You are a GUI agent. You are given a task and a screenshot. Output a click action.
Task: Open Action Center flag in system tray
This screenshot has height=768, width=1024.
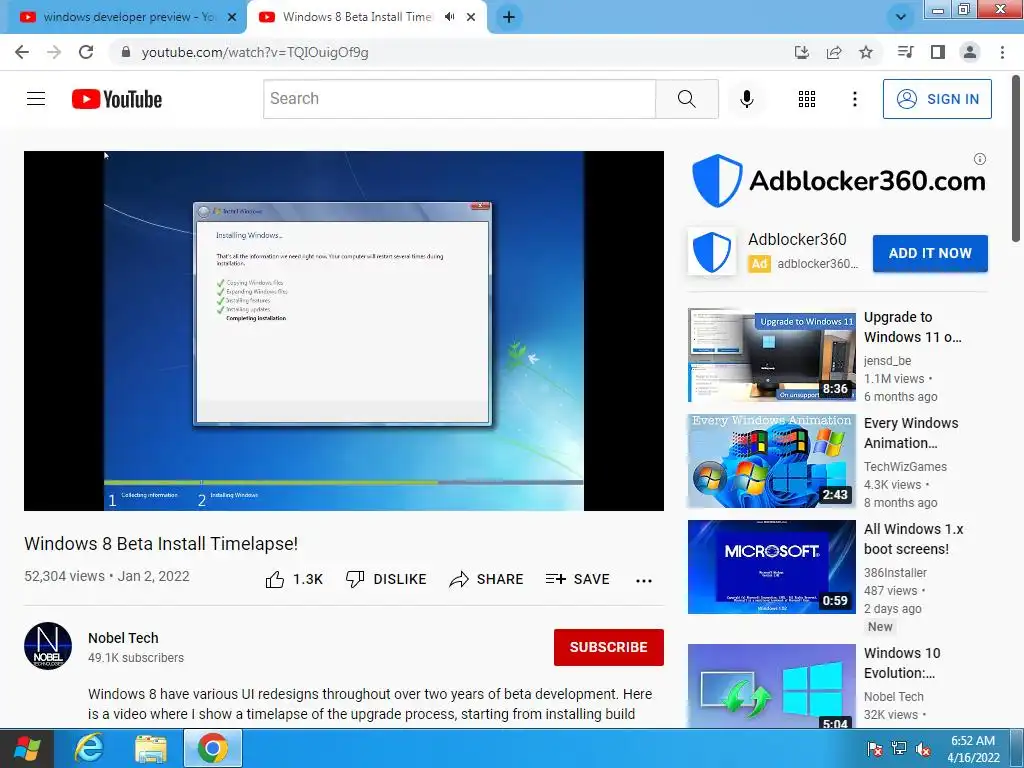point(874,749)
